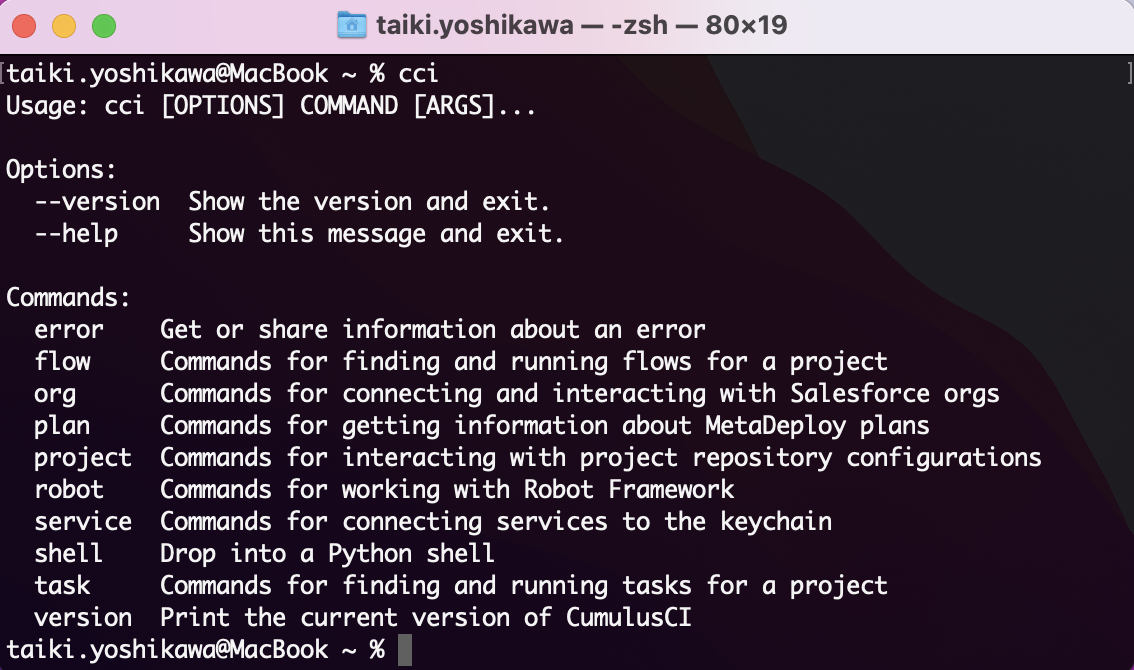This screenshot has width=1134, height=670.
Task: Click the 'version' command in commands list
Action: click(83, 618)
